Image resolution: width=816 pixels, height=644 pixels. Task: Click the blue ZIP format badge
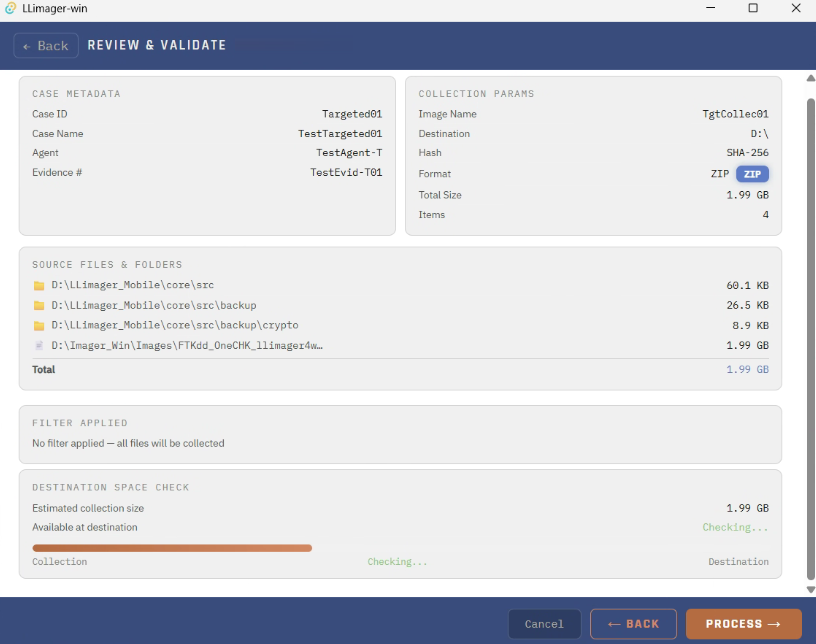tap(752, 174)
